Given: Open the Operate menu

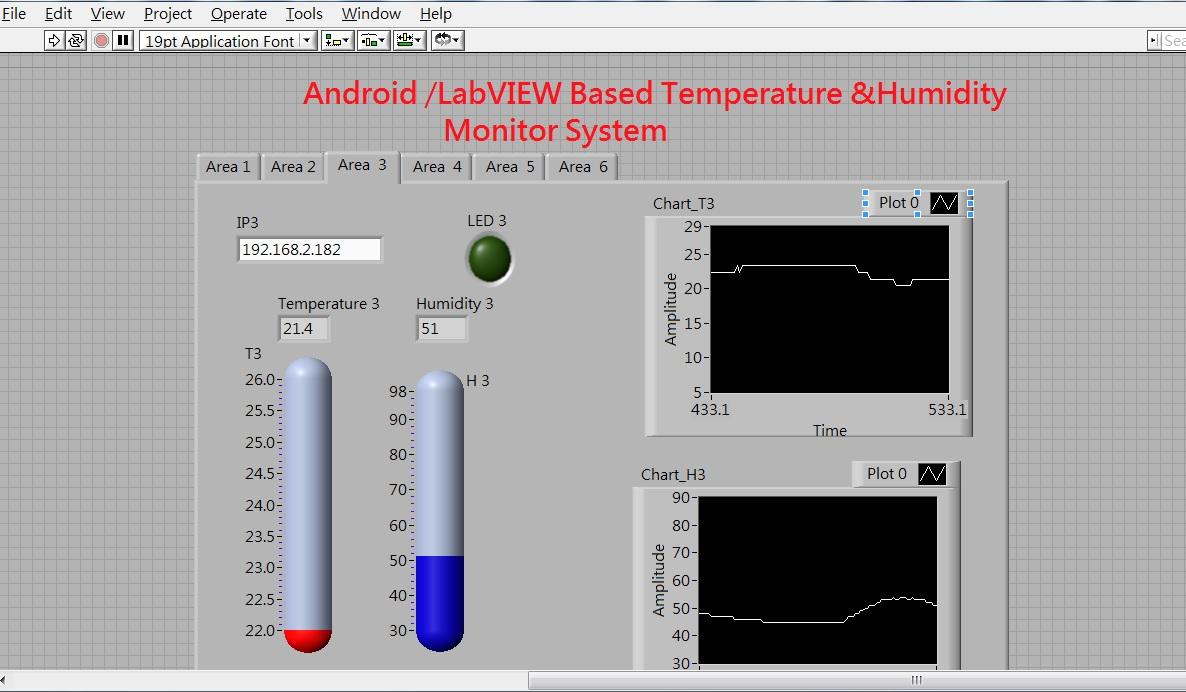Looking at the screenshot, I should pyautogui.click(x=238, y=14).
